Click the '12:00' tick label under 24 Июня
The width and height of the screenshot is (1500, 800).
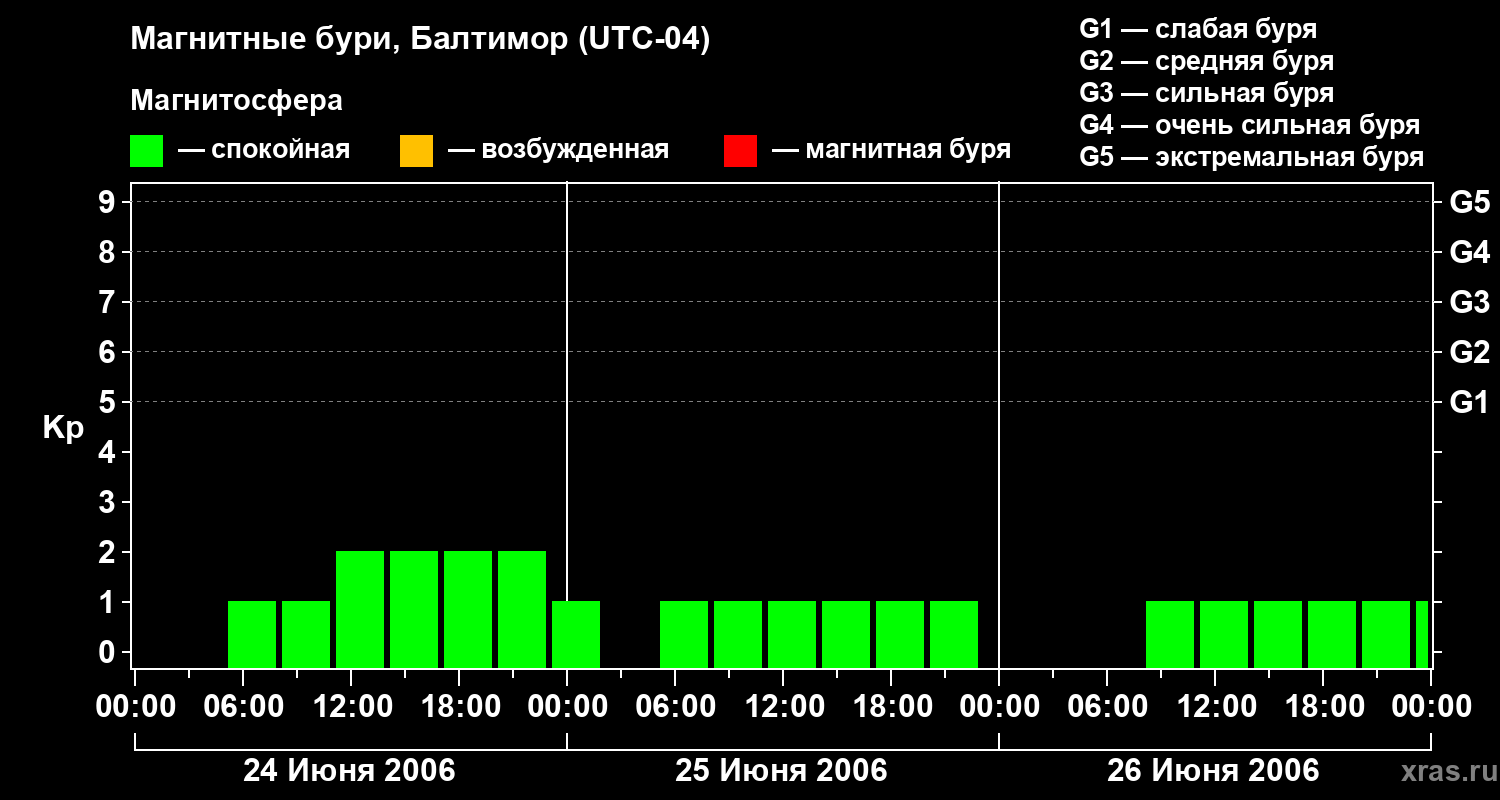[351, 707]
